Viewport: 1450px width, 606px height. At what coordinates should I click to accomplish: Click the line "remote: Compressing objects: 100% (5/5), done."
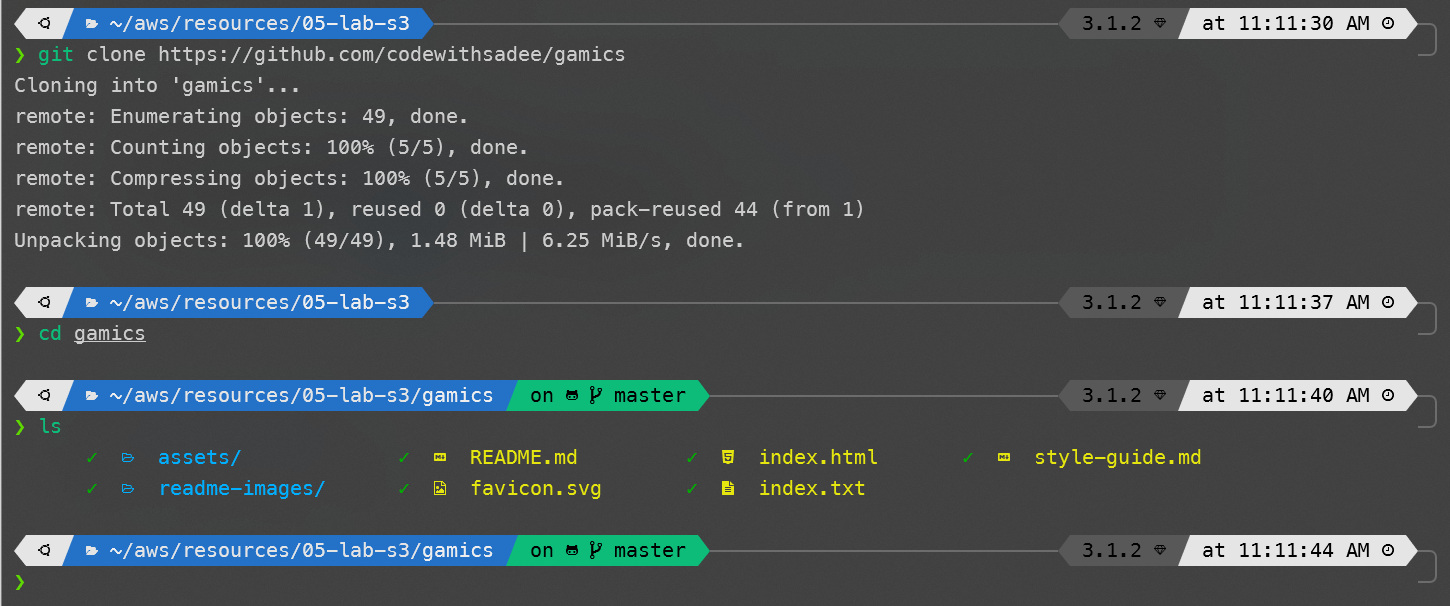[x=290, y=178]
